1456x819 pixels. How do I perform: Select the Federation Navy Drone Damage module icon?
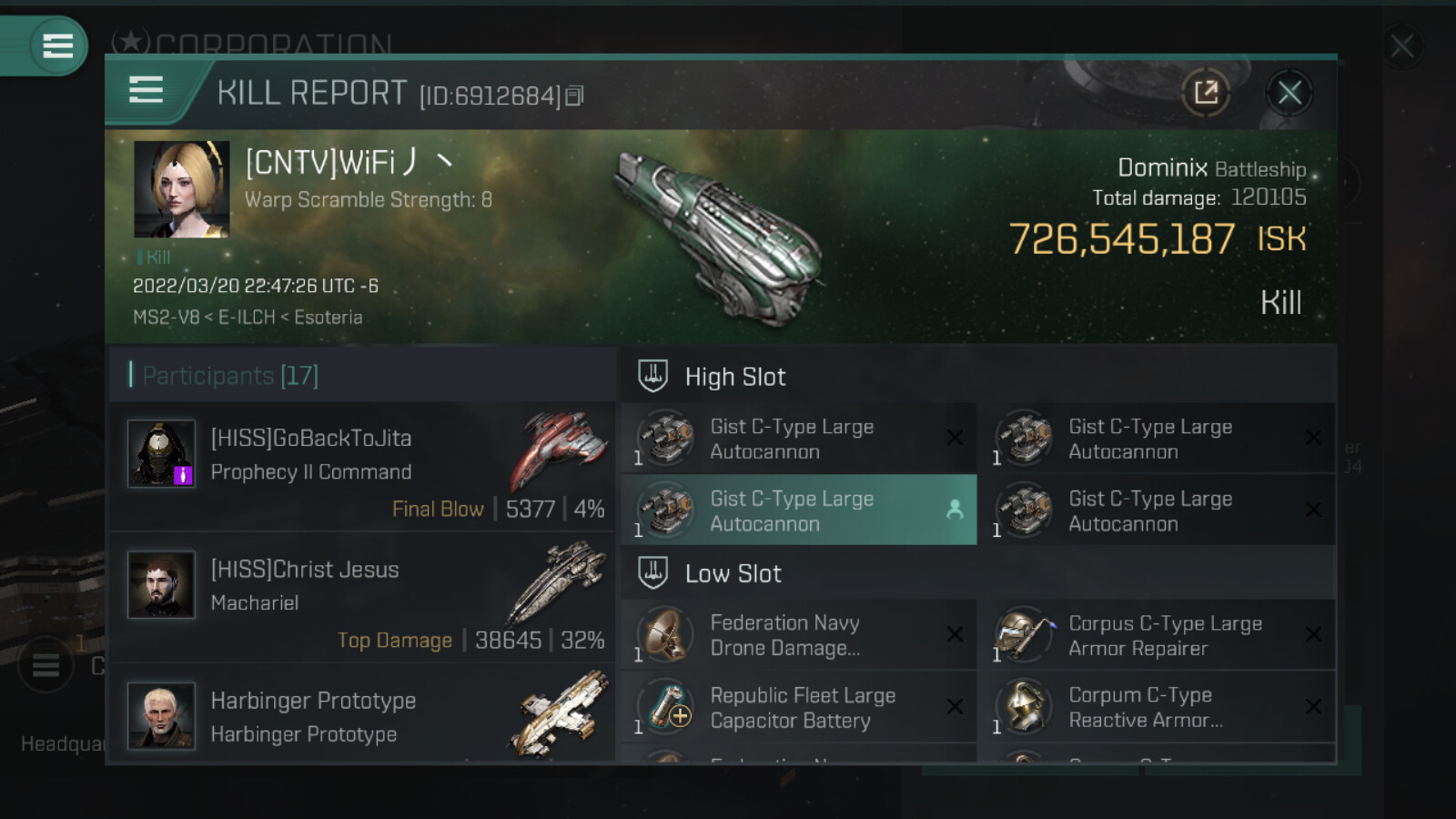pyautogui.click(x=666, y=634)
